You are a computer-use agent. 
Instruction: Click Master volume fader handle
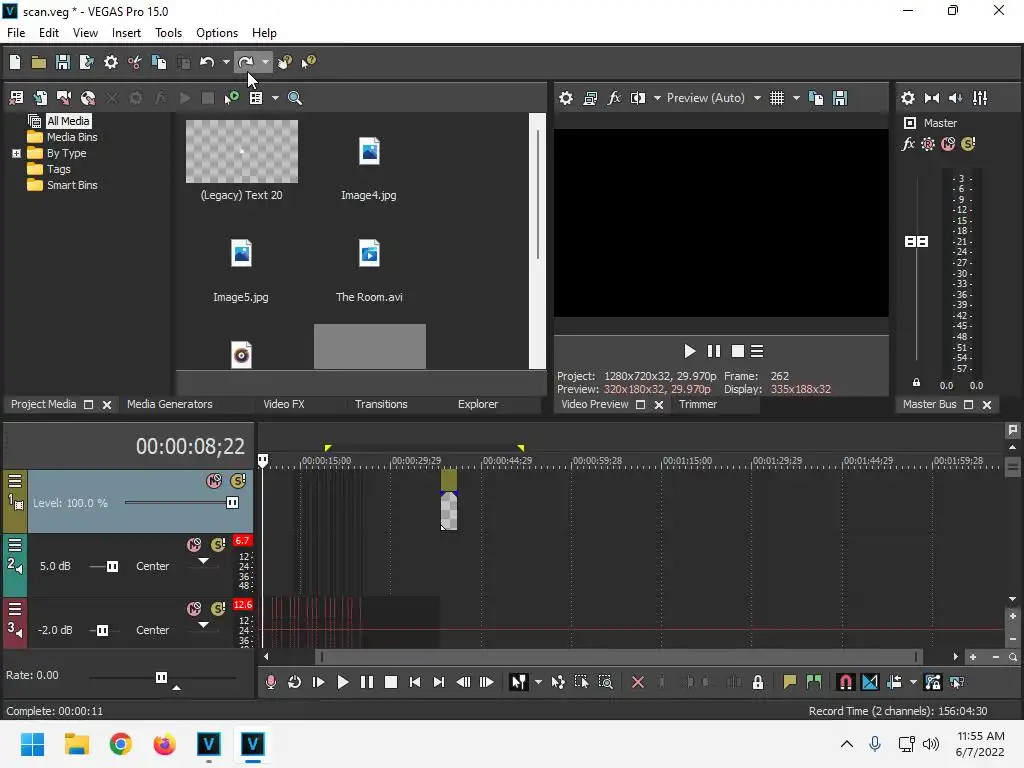916,242
